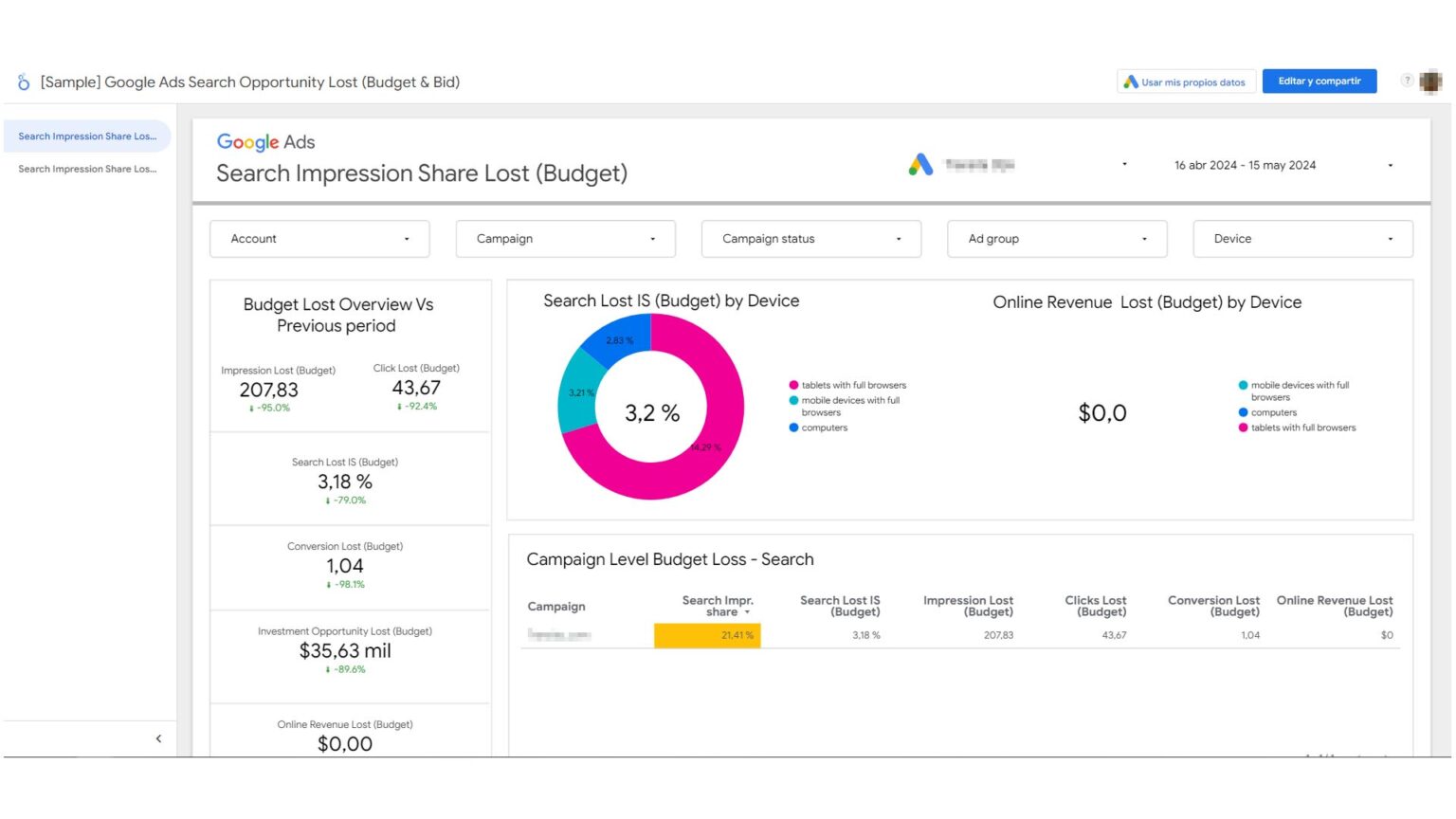This screenshot has height=819, width=1456.
Task: Click the teal mobile devices legend dot in Search Lost chart
Action: pyautogui.click(x=793, y=400)
